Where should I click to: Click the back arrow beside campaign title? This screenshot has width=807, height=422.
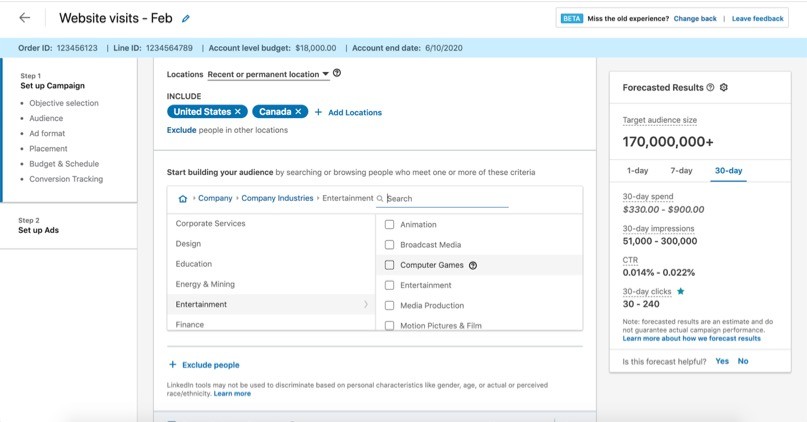click(x=25, y=18)
